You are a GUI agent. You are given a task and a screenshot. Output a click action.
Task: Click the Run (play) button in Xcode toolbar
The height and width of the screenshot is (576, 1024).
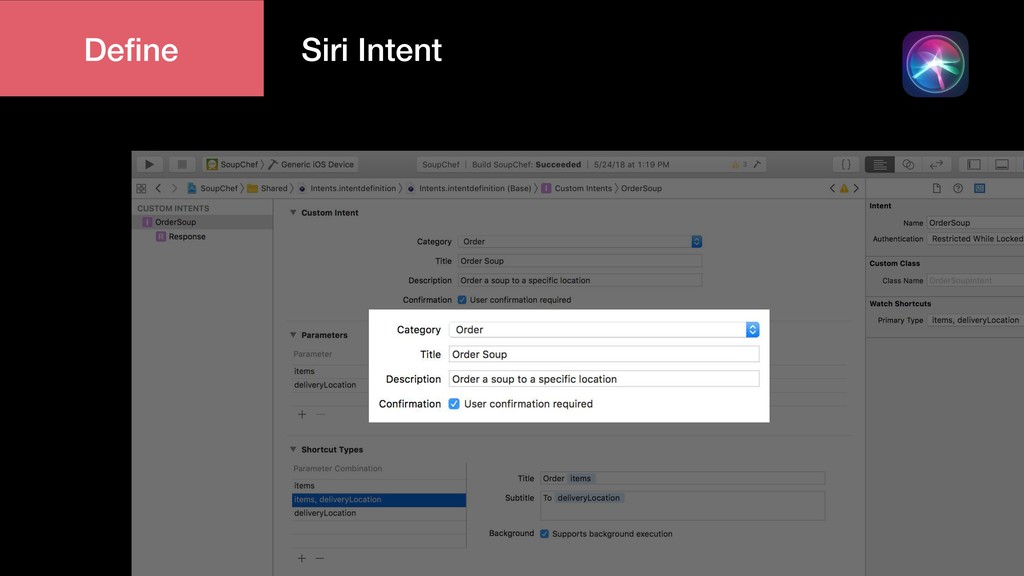click(149, 165)
